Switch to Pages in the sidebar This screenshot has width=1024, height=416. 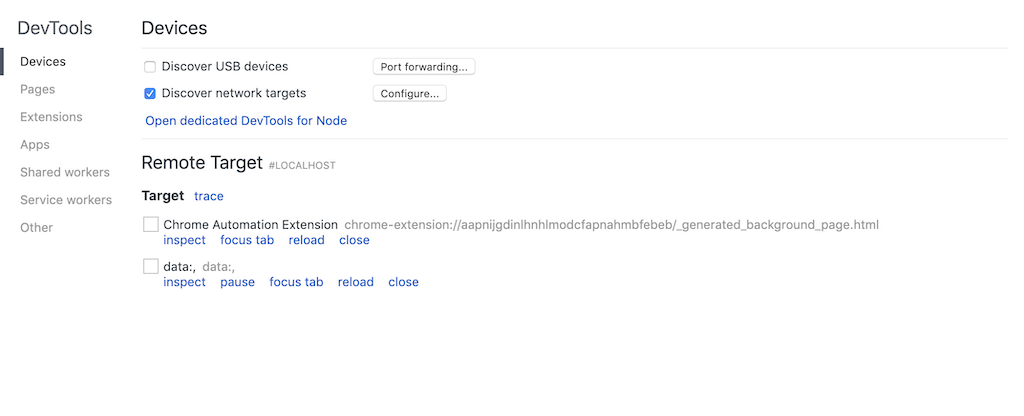(x=38, y=89)
